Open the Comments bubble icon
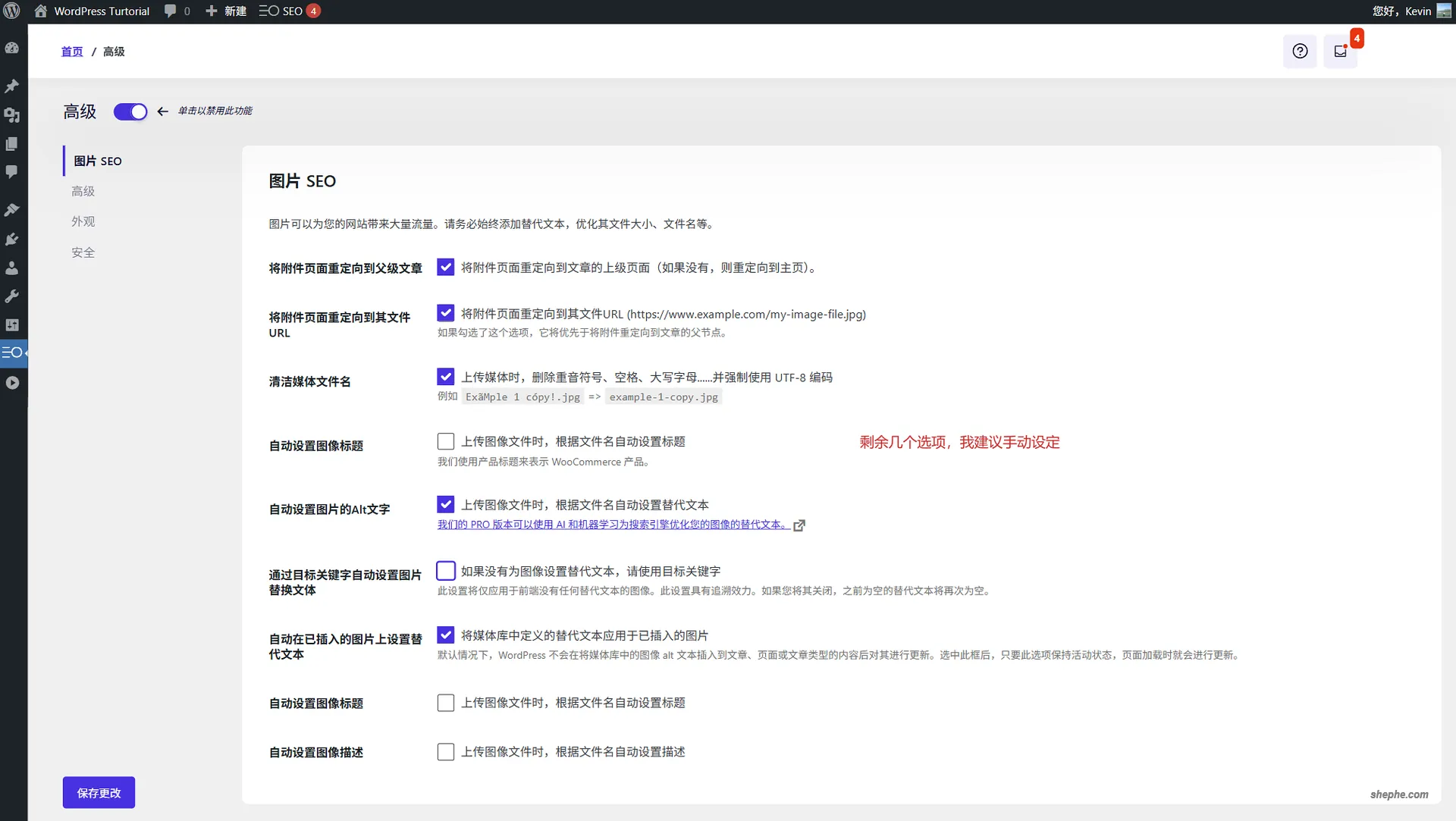Image resolution: width=1456 pixels, height=821 pixels. 12,172
